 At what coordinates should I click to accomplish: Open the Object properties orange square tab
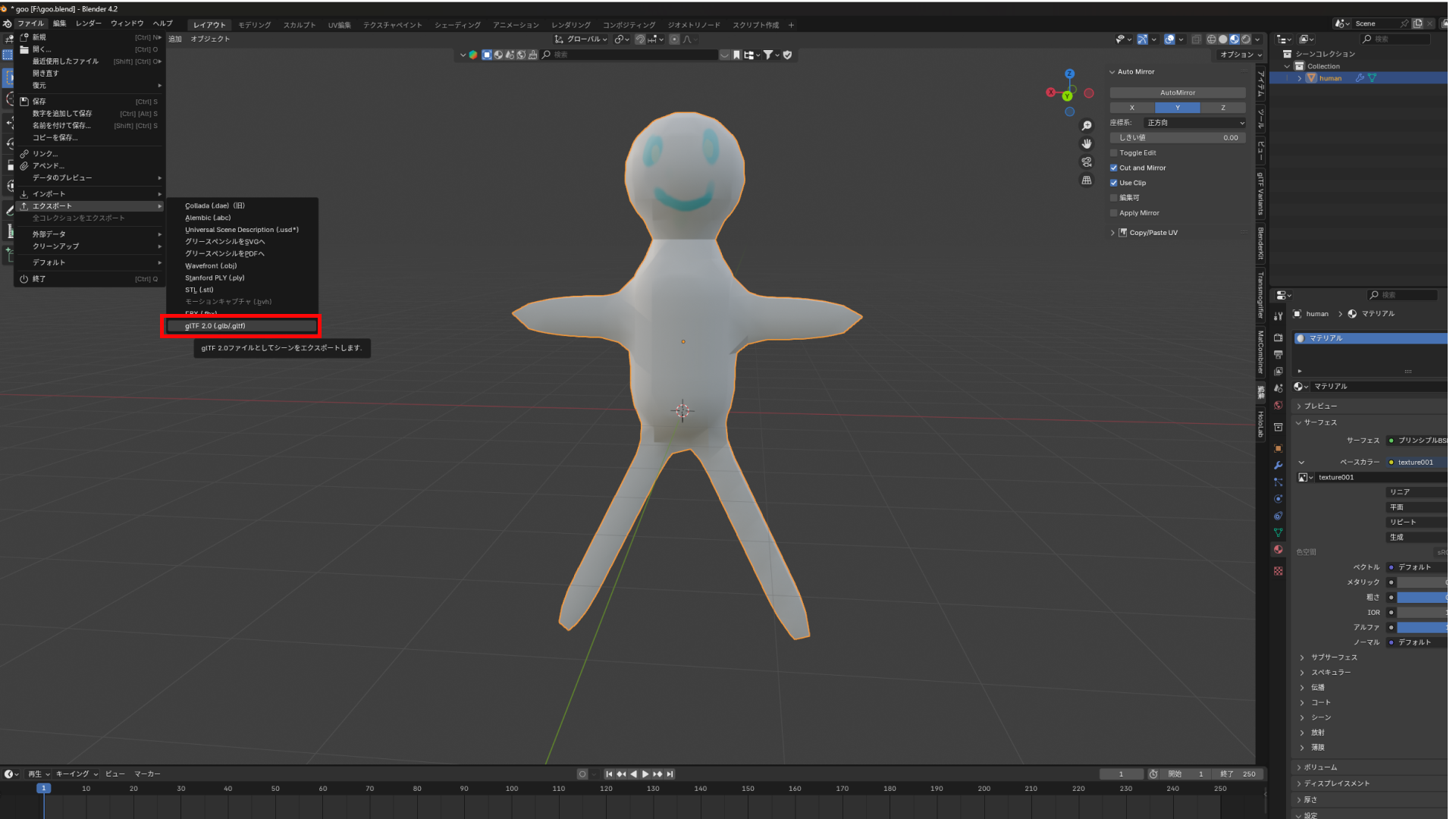click(x=1278, y=448)
